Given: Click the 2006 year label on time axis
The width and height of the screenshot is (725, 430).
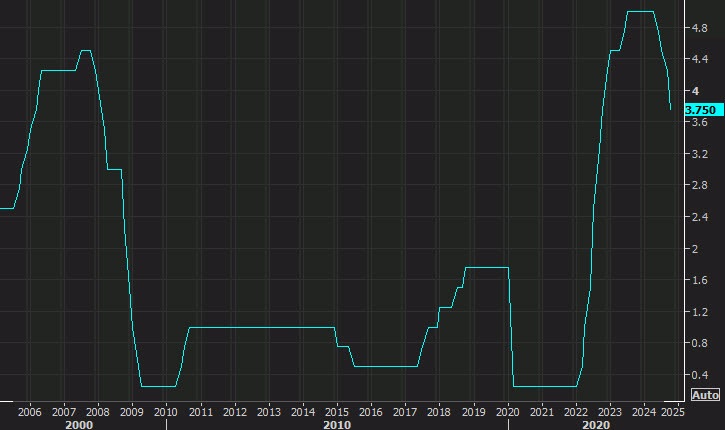Looking at the screenshot, I should click(x=30, y=411).
